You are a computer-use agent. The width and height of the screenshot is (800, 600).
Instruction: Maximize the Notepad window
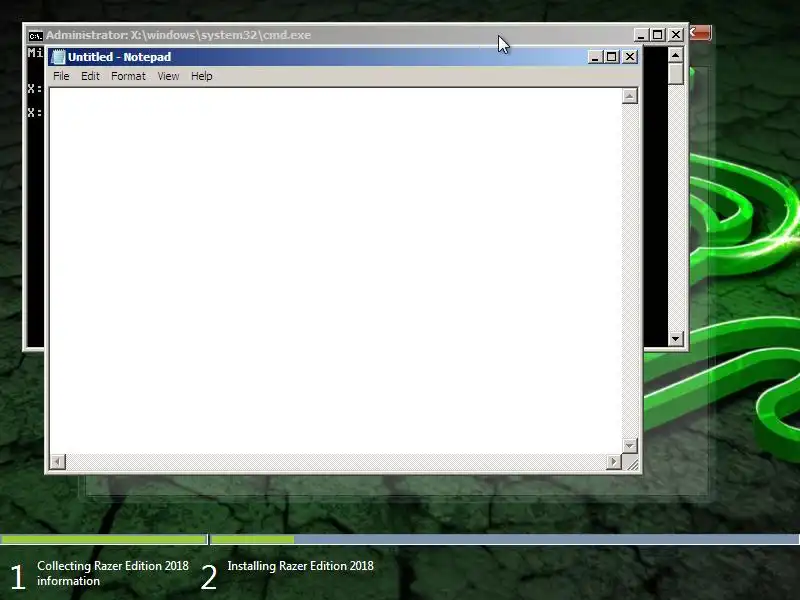(x=612, y=57)
